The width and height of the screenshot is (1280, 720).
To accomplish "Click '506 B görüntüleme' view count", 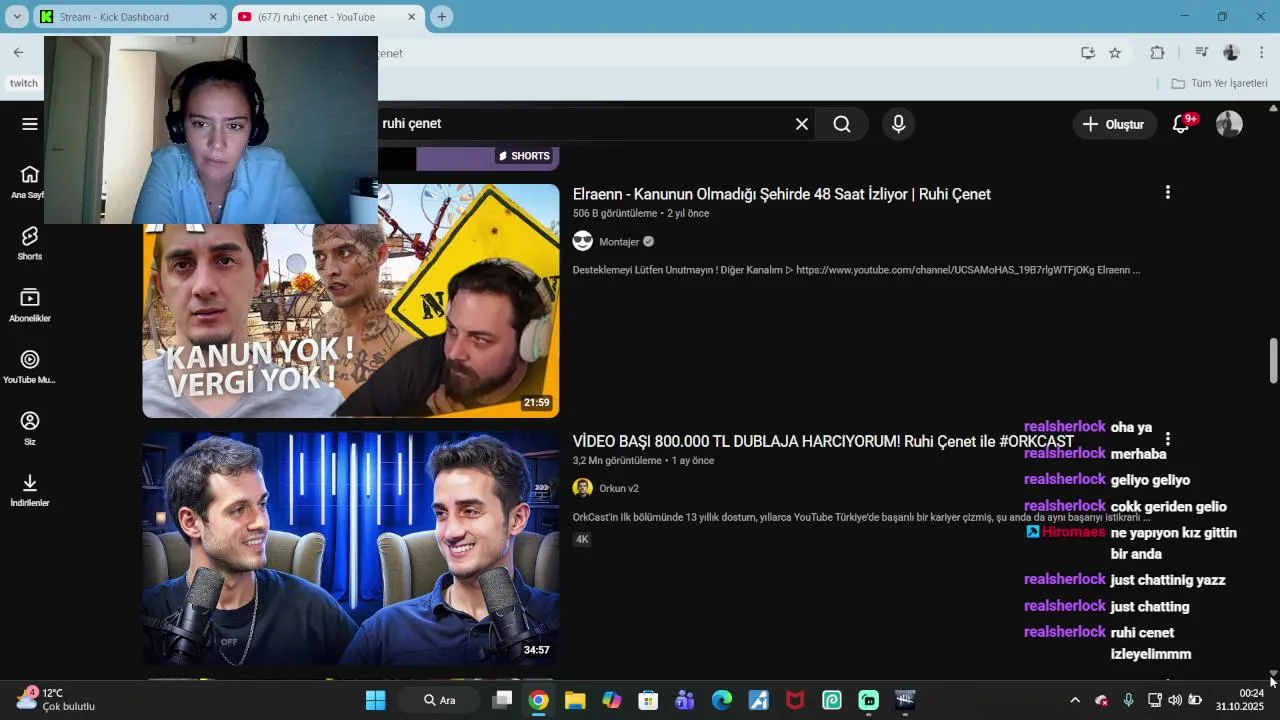I will pos(615,214).
